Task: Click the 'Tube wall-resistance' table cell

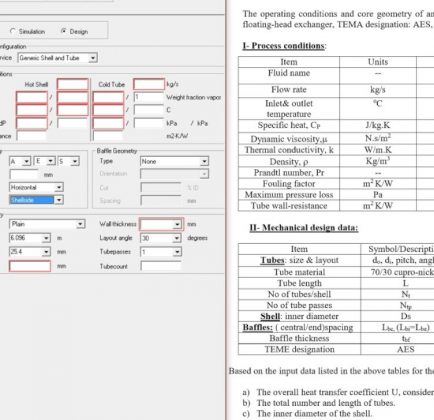Action: pyautogui.click(x=289, y=206)
